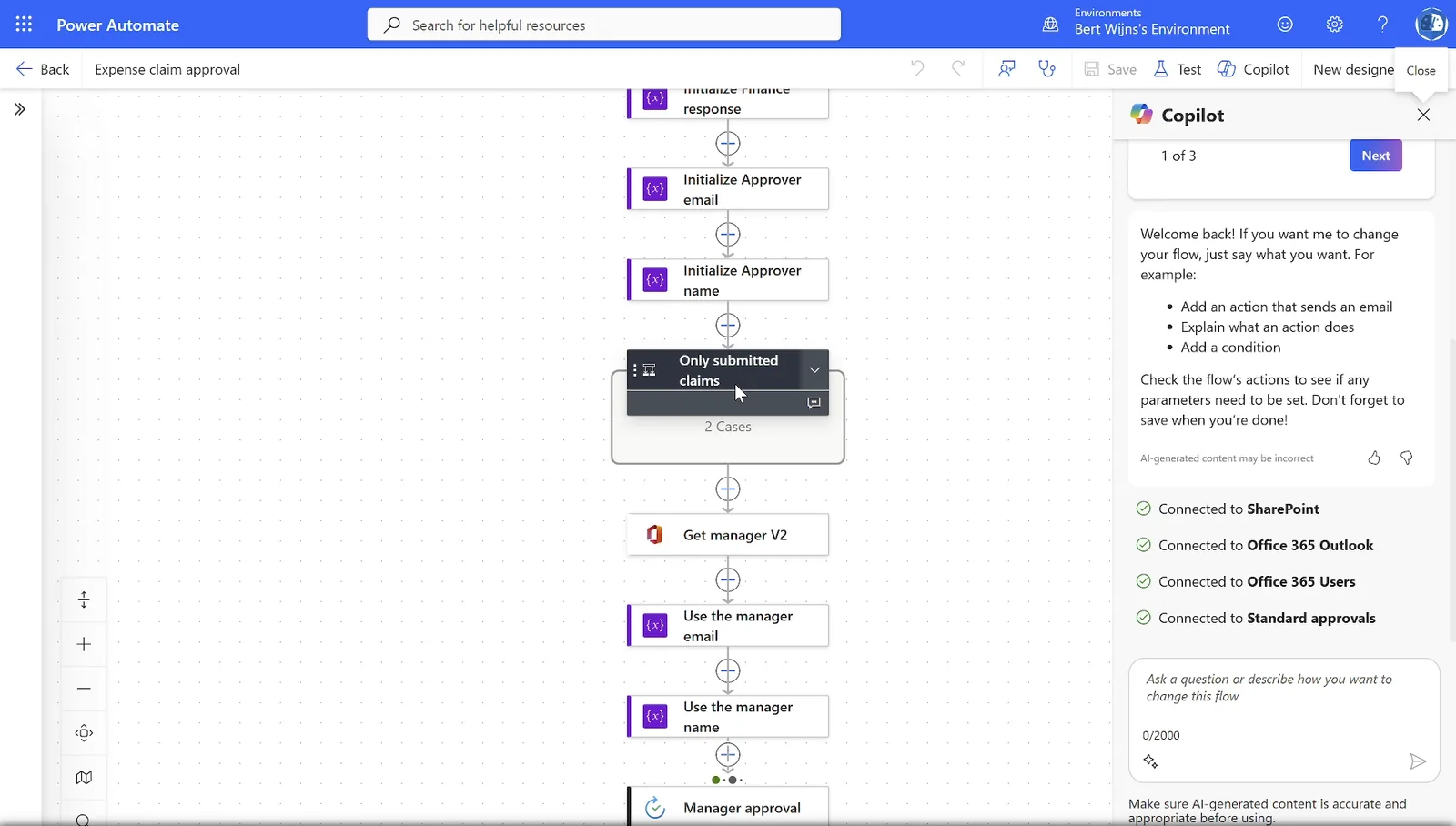
Task: Open the comment icon on Only submitted claims
Action: pyautogui.click(x=814, y=402)
